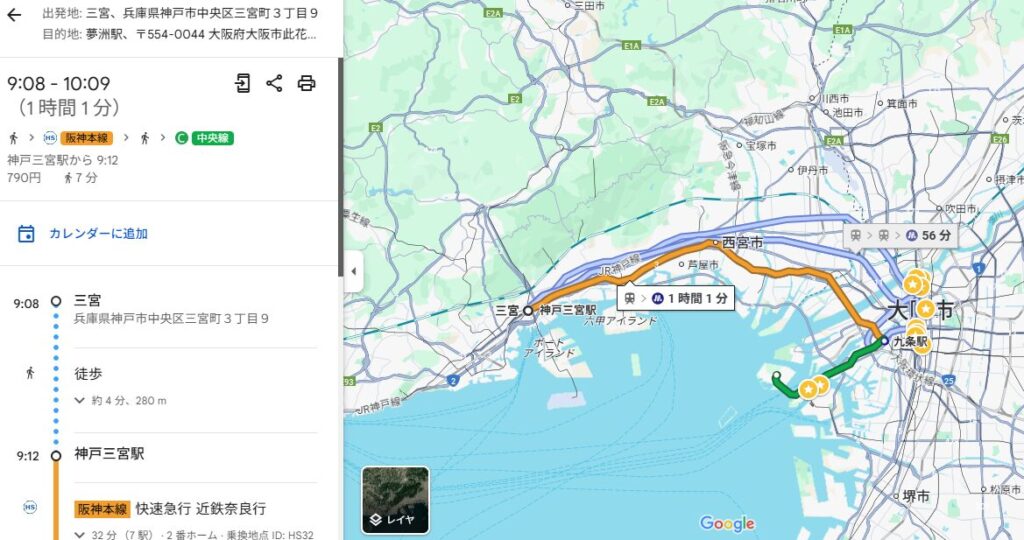Add route via カレンダーに追加 link
1024x540 pixels.
pos(99,234)
